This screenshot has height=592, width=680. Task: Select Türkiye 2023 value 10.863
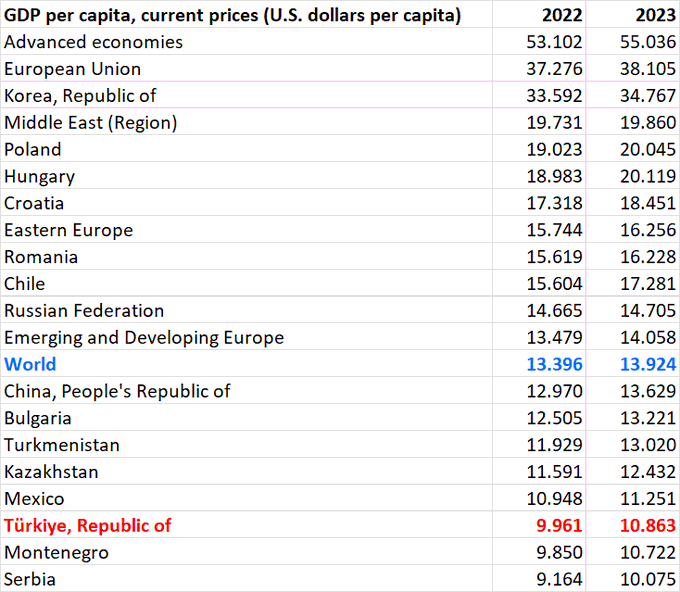tap(648, 526)
